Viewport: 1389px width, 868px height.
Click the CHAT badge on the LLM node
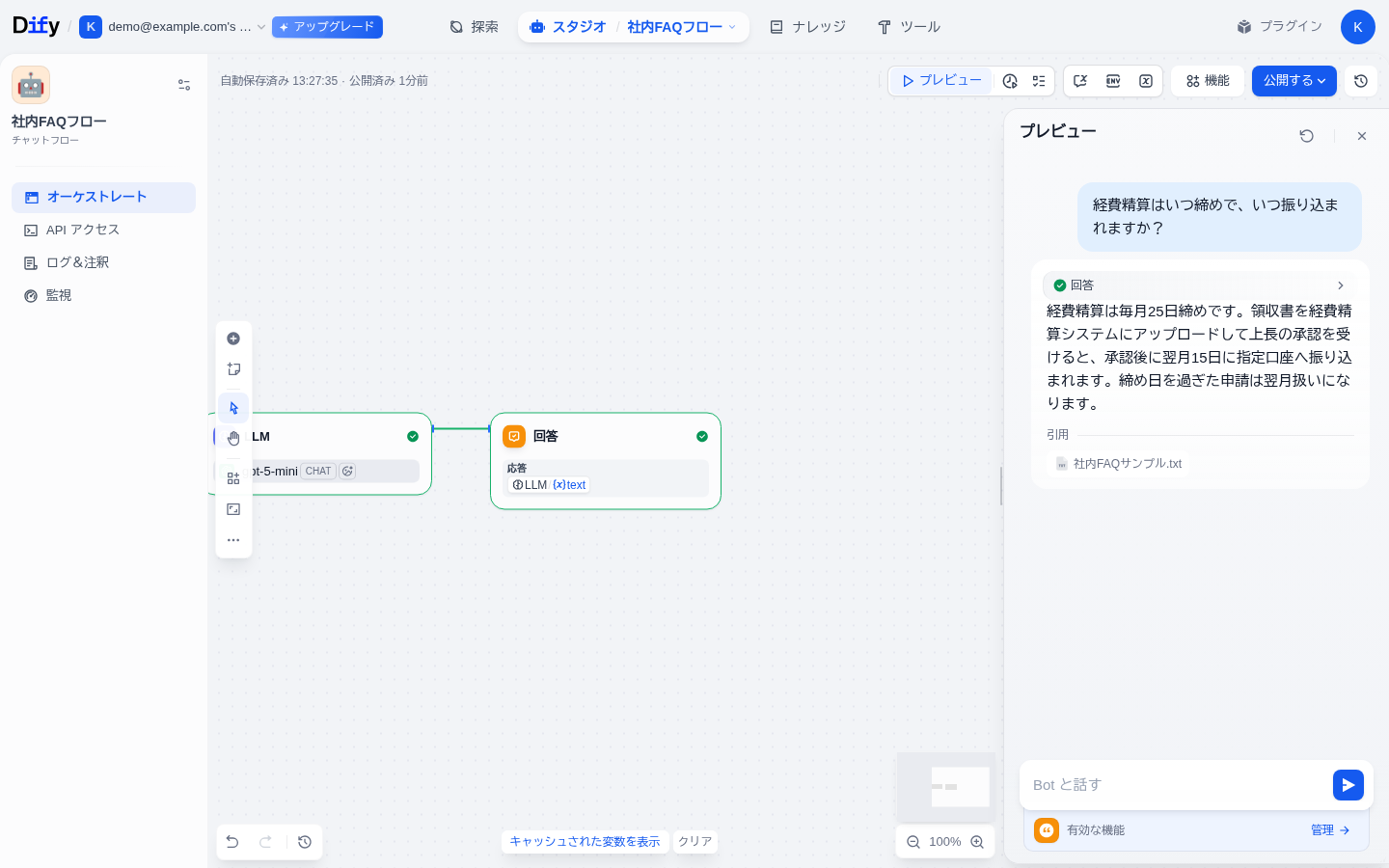[x=318, y=472]
